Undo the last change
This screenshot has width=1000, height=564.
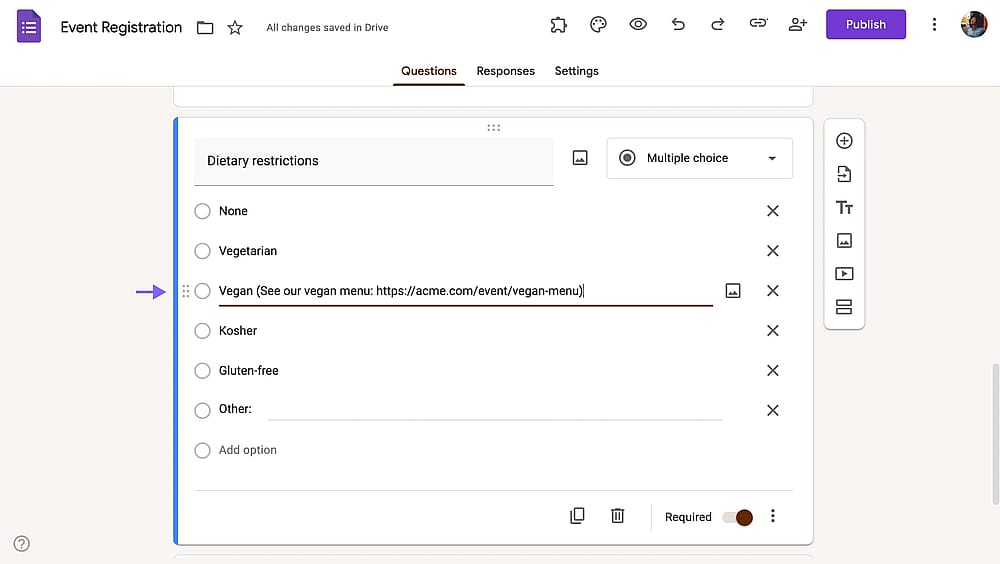tap(678, 24)
